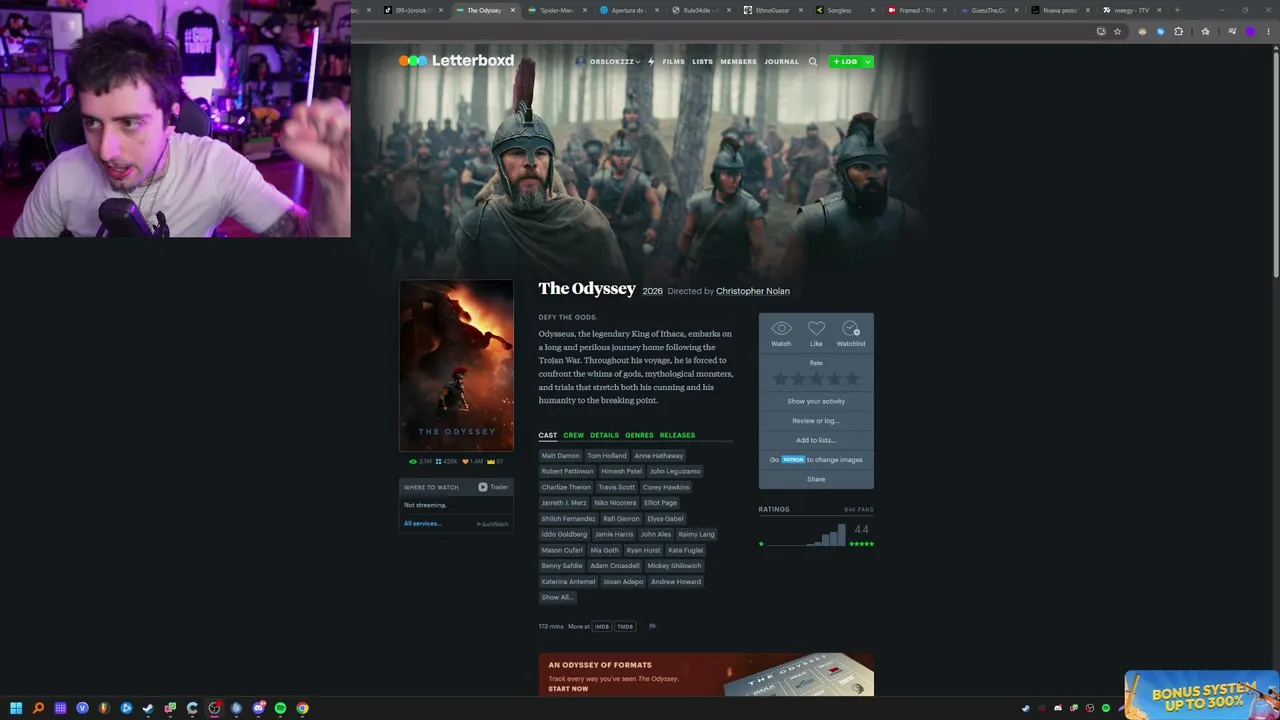
Task: Click the Patron badge
Action: (793, 460)
